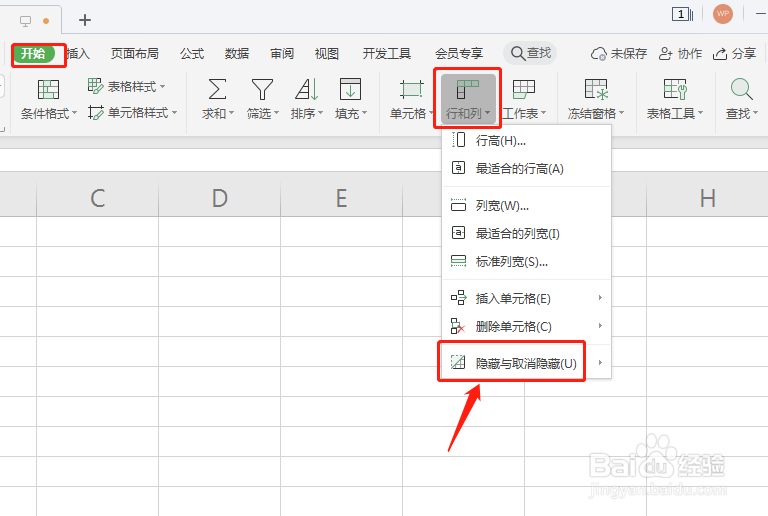The height and width of the screenshot is (516, 768).
Task: Expand the Conditional Formatting (条件格式) dropdown arrow
Action: point(74,113)
